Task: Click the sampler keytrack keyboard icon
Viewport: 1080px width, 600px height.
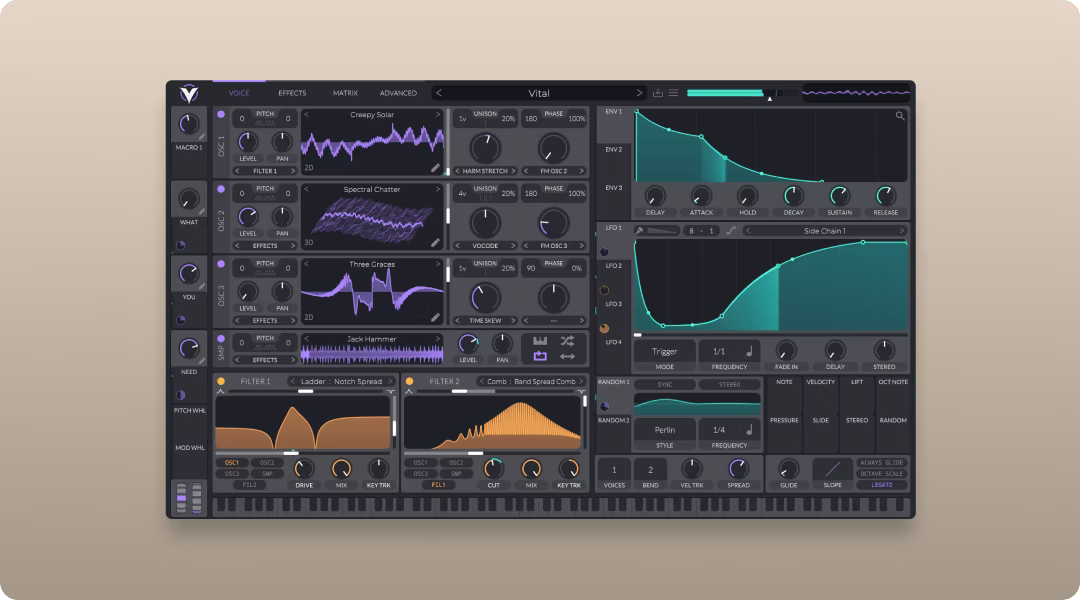Action: pos(540,341)
